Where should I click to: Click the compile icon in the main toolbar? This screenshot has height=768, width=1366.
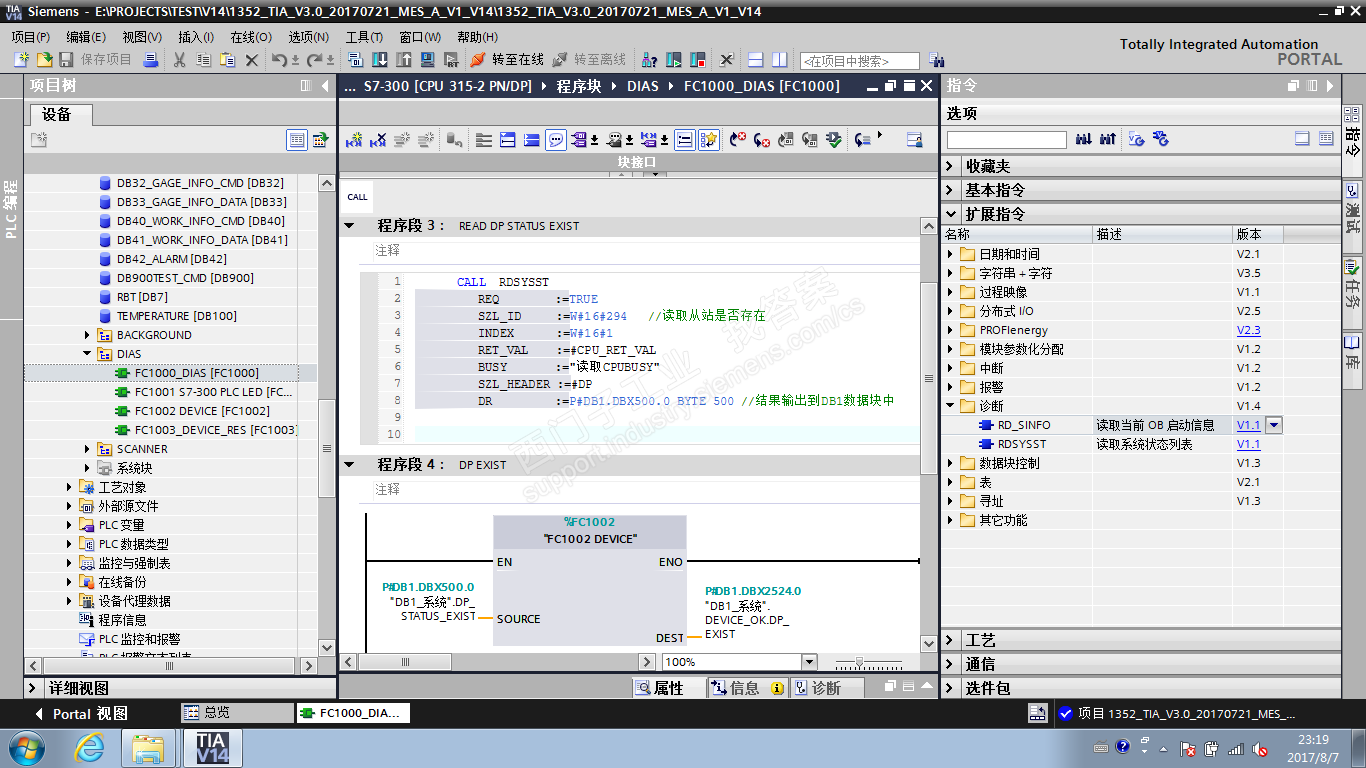click(355, 60)
